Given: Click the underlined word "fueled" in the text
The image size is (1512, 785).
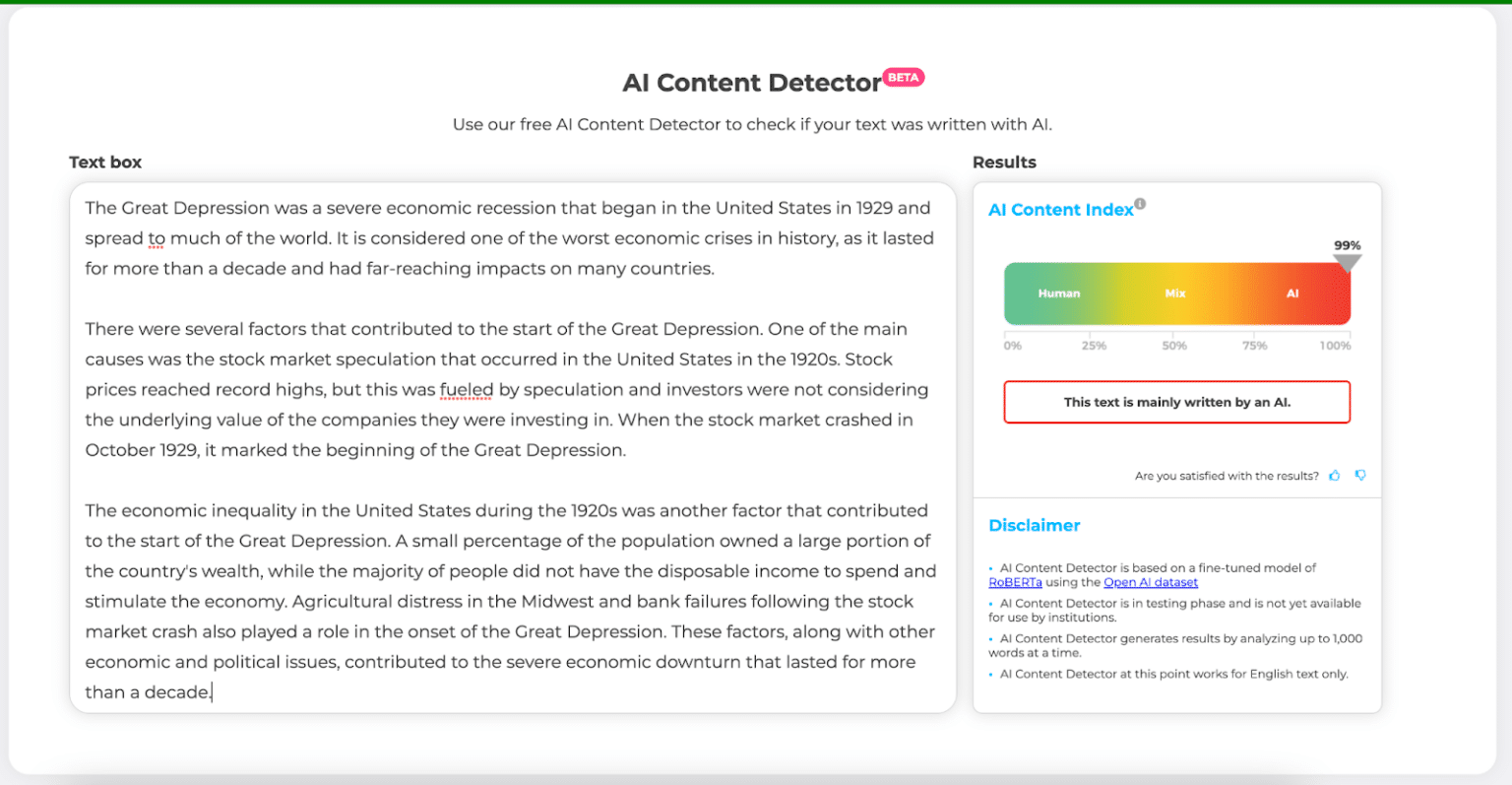Looking at the screenshot, I should (466, 390).
